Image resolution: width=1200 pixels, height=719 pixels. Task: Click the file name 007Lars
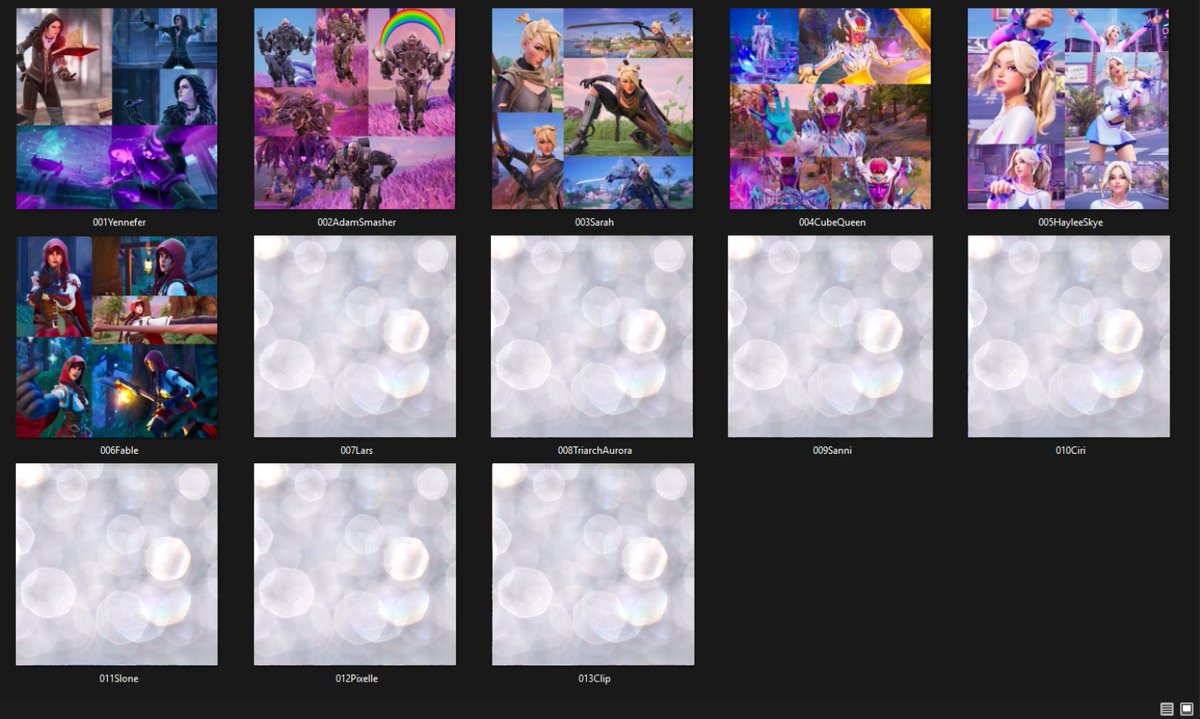coord(356,450)
